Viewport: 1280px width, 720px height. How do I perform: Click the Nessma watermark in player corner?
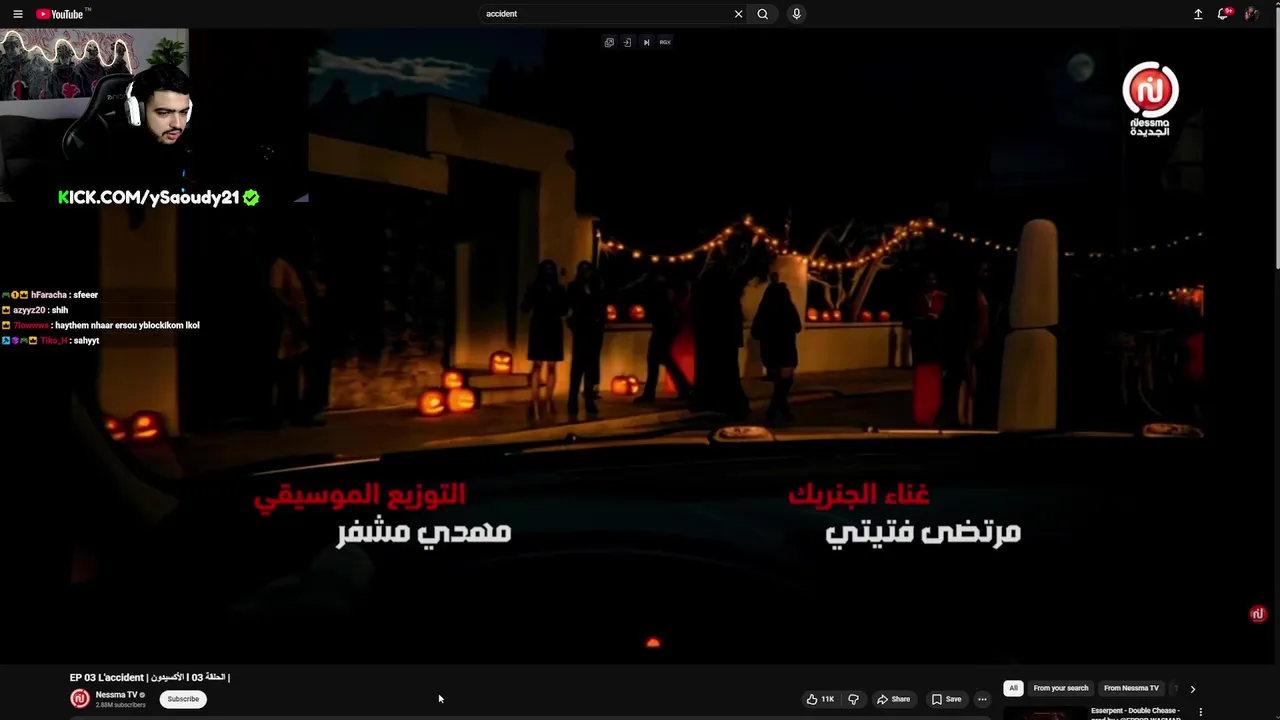1150,99
